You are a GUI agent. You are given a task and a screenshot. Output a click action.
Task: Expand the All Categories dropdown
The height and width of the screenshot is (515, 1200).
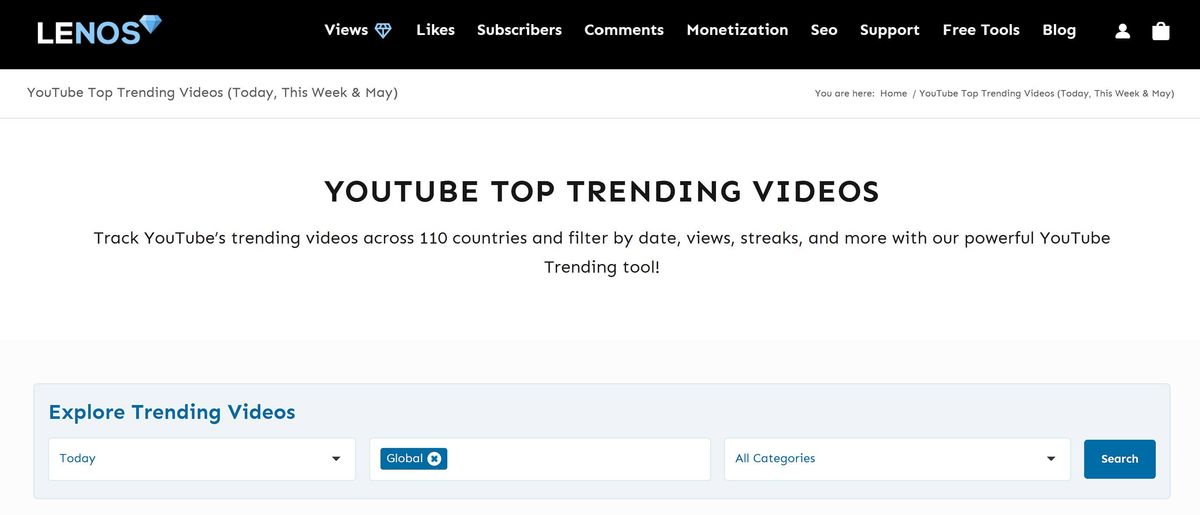(897, 459)
